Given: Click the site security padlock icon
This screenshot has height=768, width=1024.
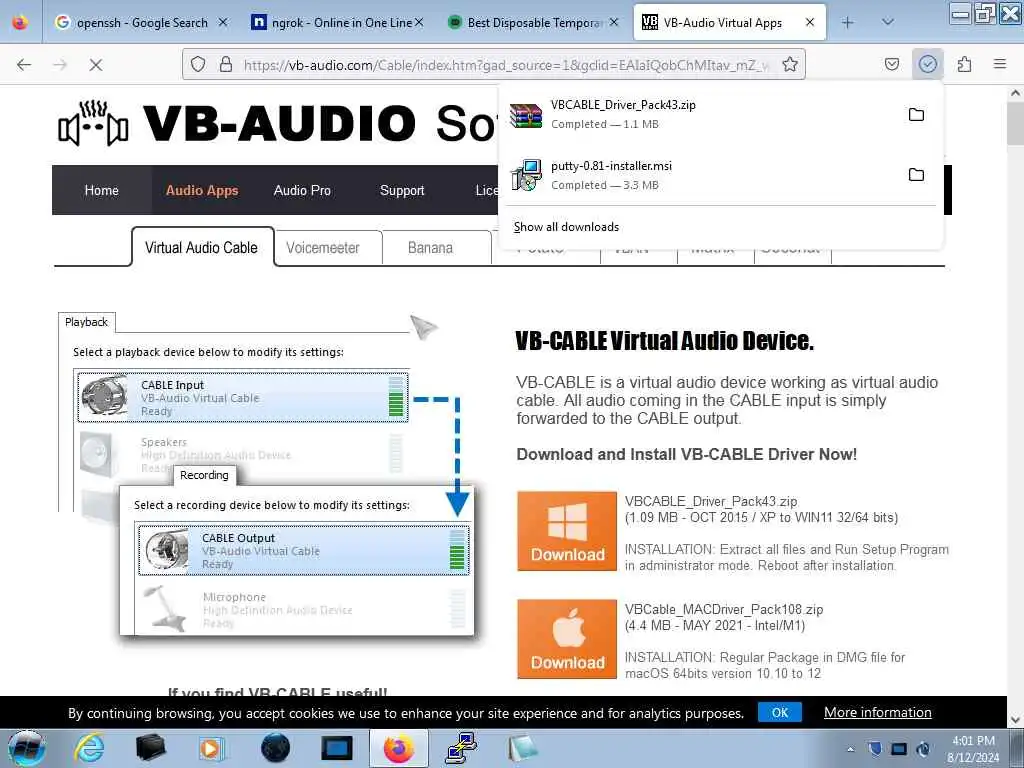Looking at the screenshot, I should pos(226,64).
